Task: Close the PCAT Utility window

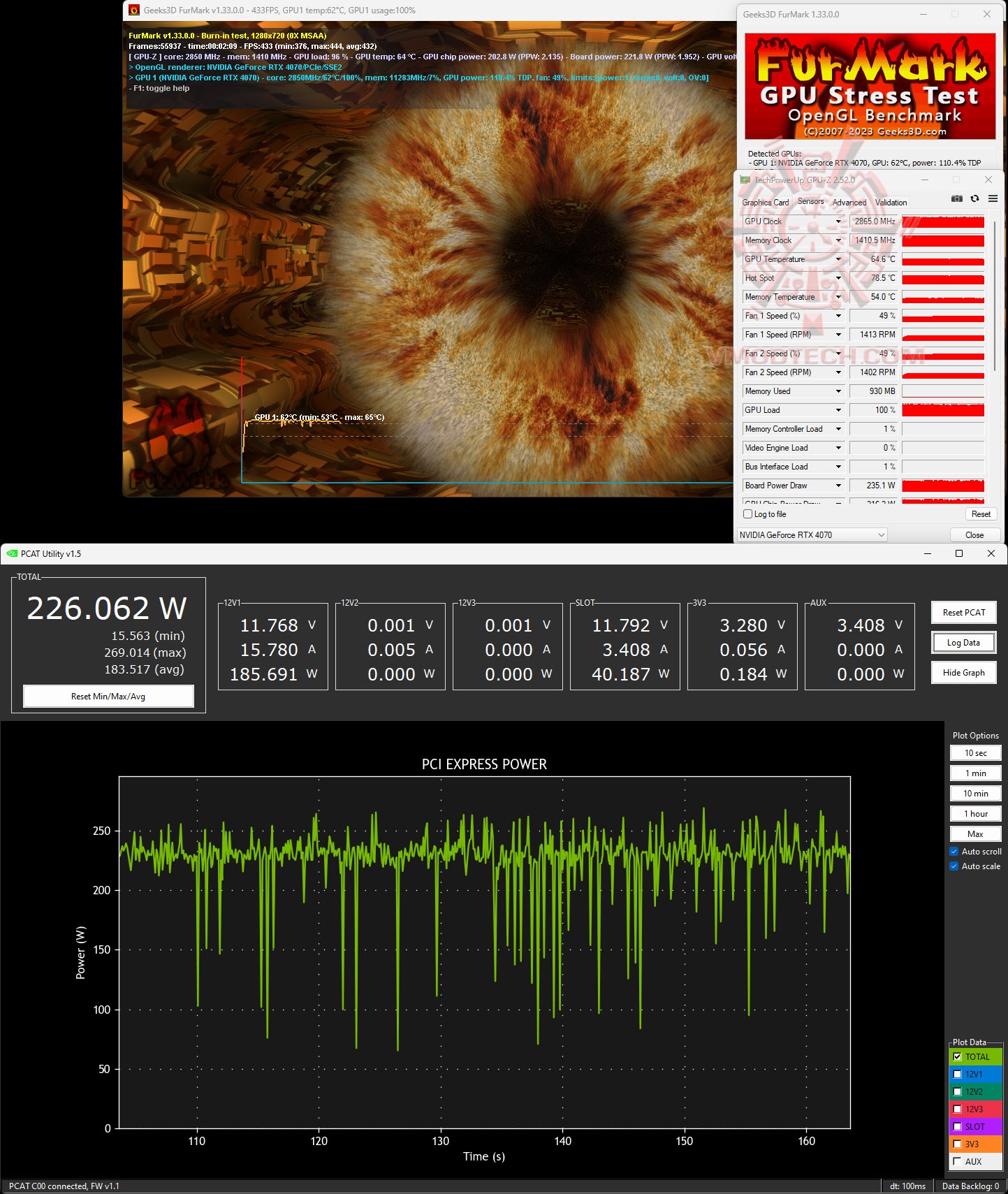Action: 991,553
